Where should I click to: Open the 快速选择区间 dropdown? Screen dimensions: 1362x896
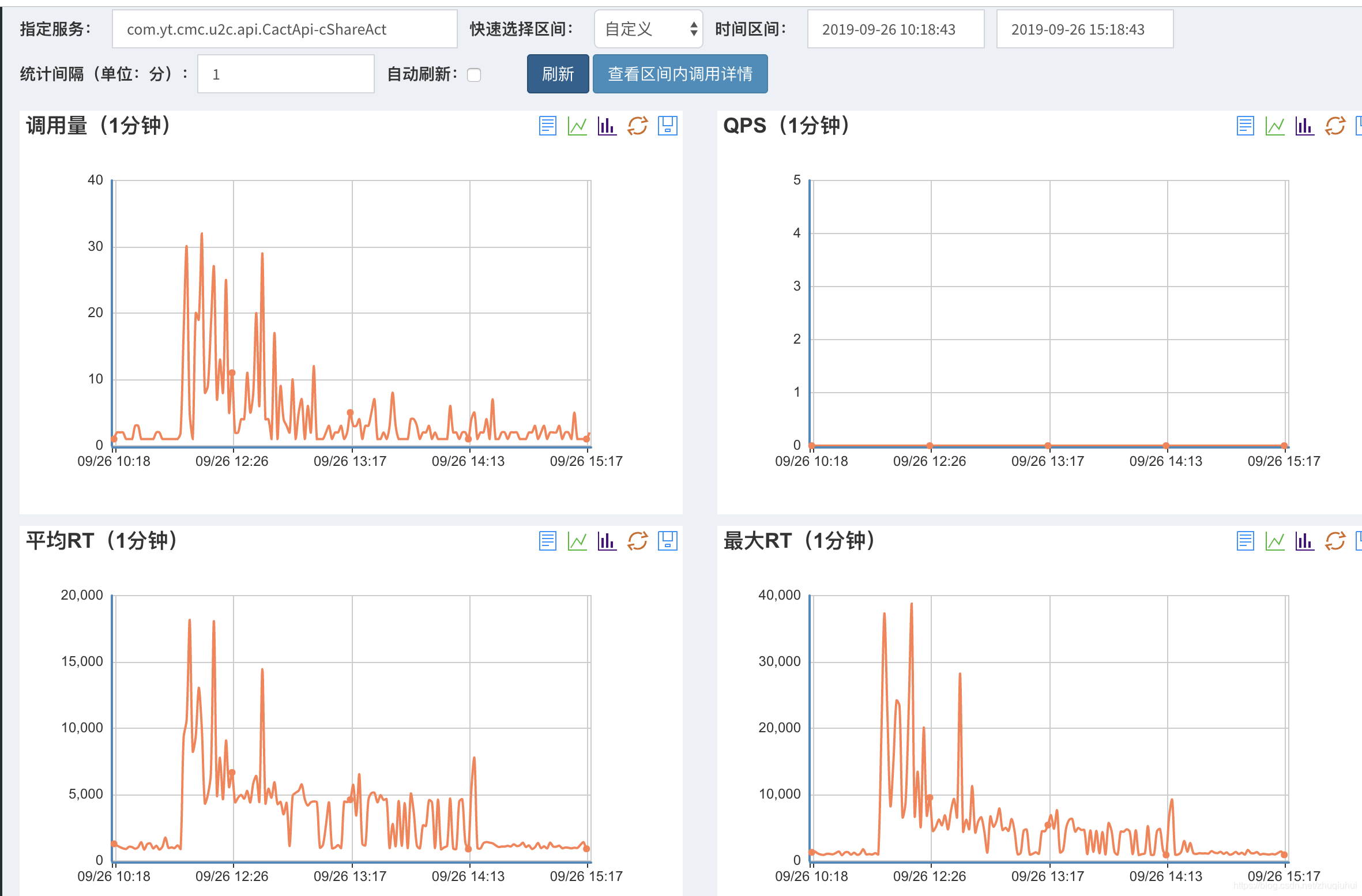[x=648, y=29]
